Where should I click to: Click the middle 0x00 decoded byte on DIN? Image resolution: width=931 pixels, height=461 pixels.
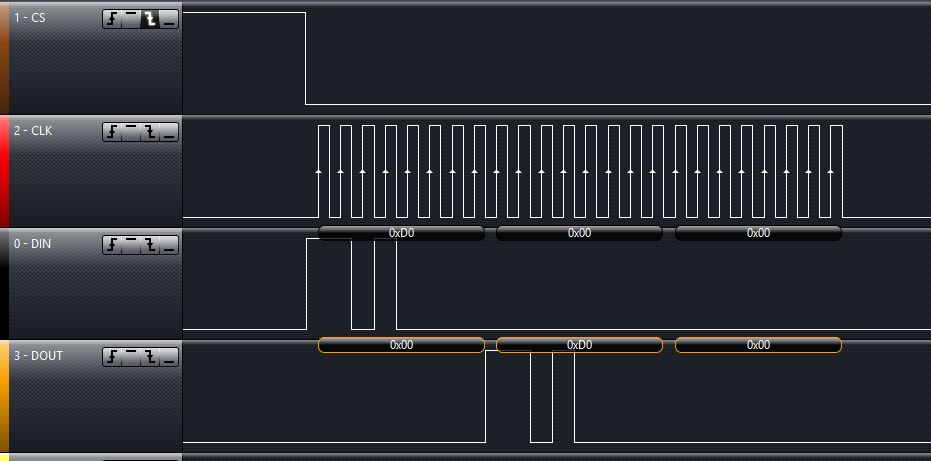point(579,233)
